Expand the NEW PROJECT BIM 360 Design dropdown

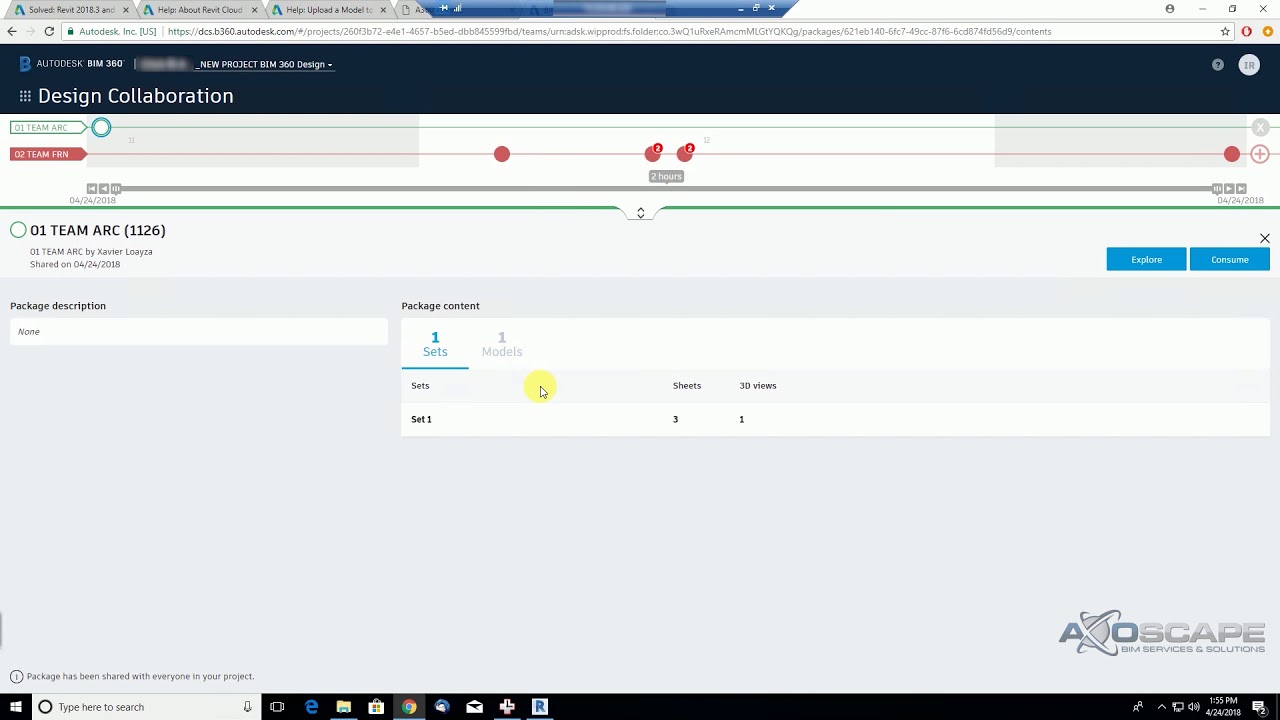click(x=265, y=65)
